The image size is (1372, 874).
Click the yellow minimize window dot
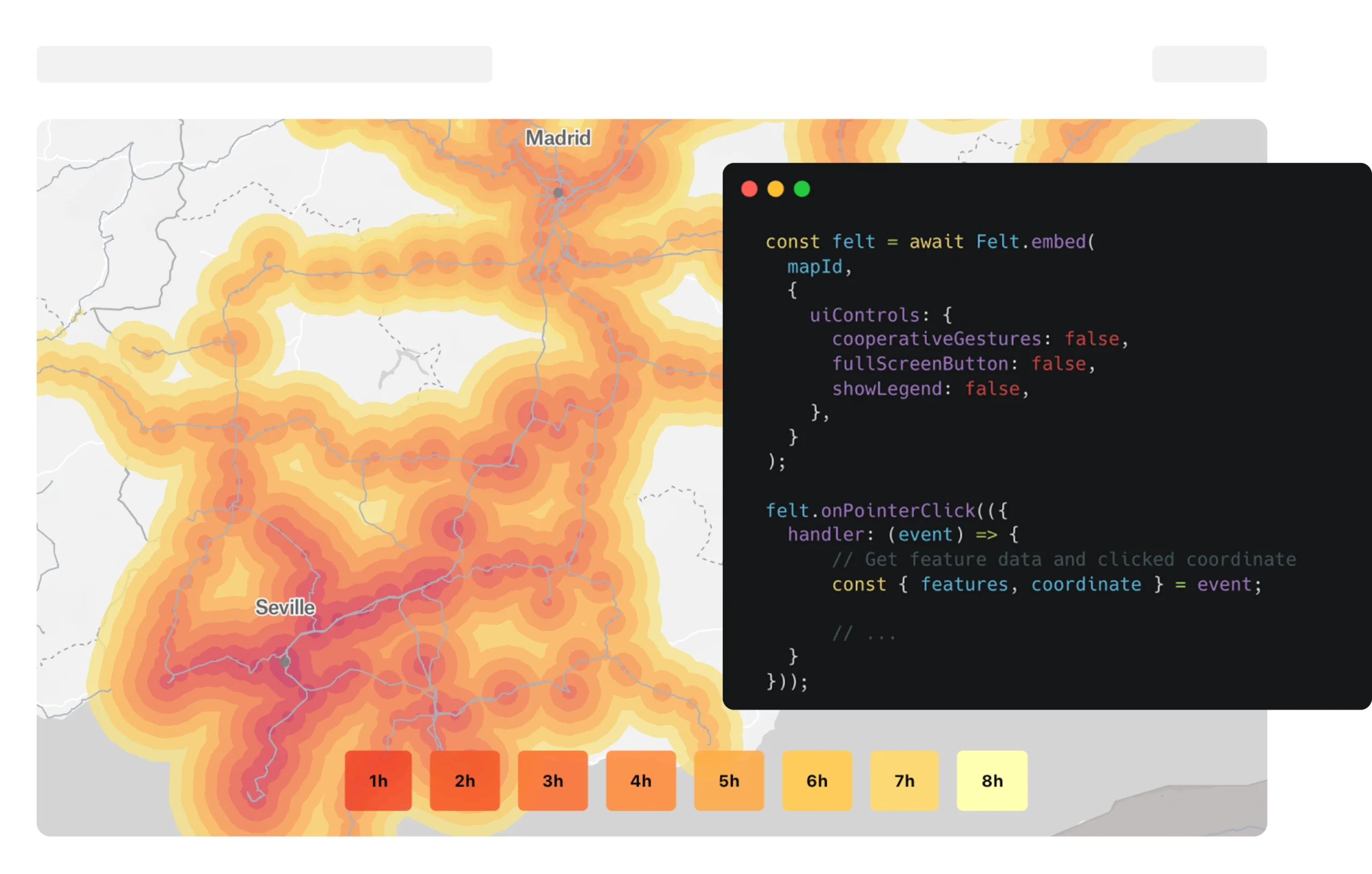coord(775,189)
